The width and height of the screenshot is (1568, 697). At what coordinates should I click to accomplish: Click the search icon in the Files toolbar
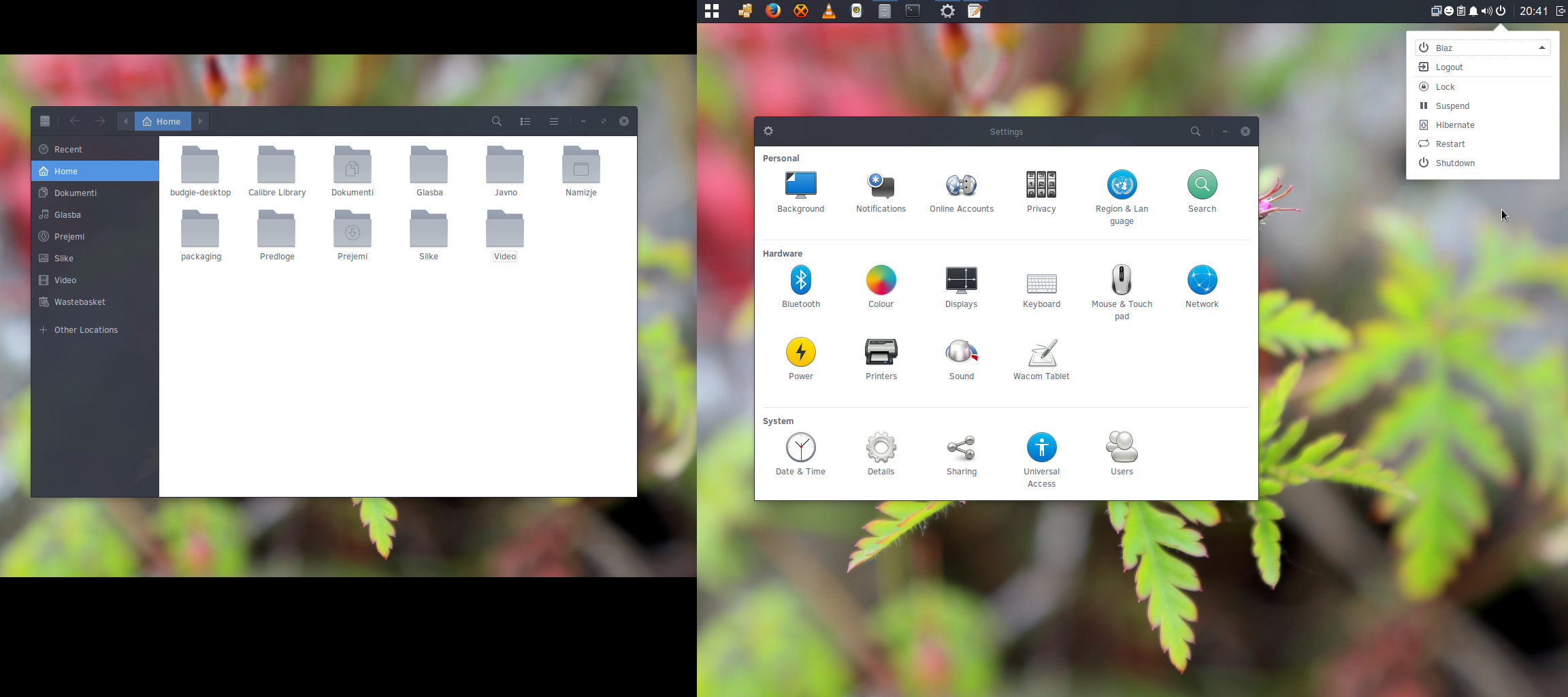pos(497,121)
